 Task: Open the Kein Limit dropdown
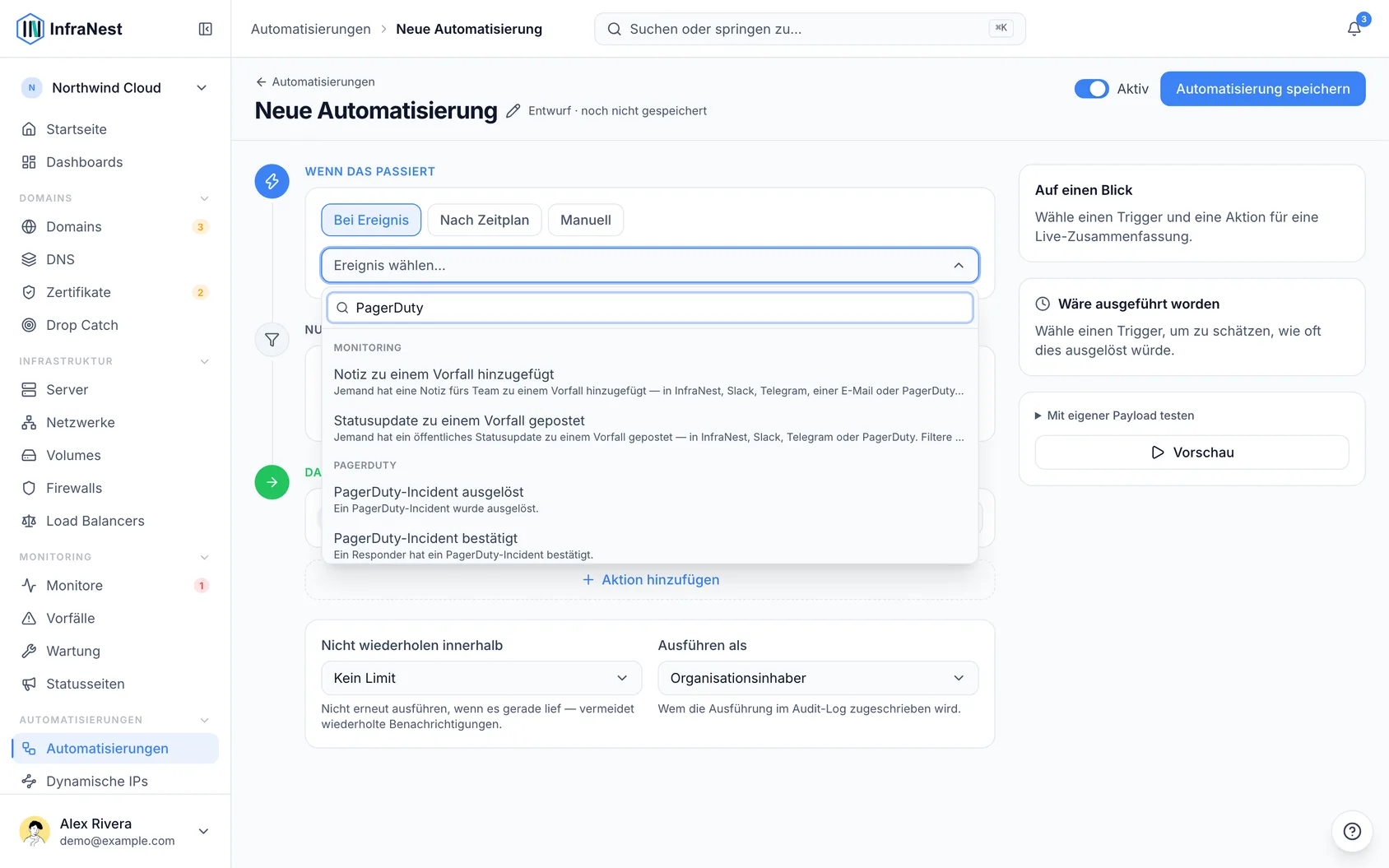click(x=481, y=678)
